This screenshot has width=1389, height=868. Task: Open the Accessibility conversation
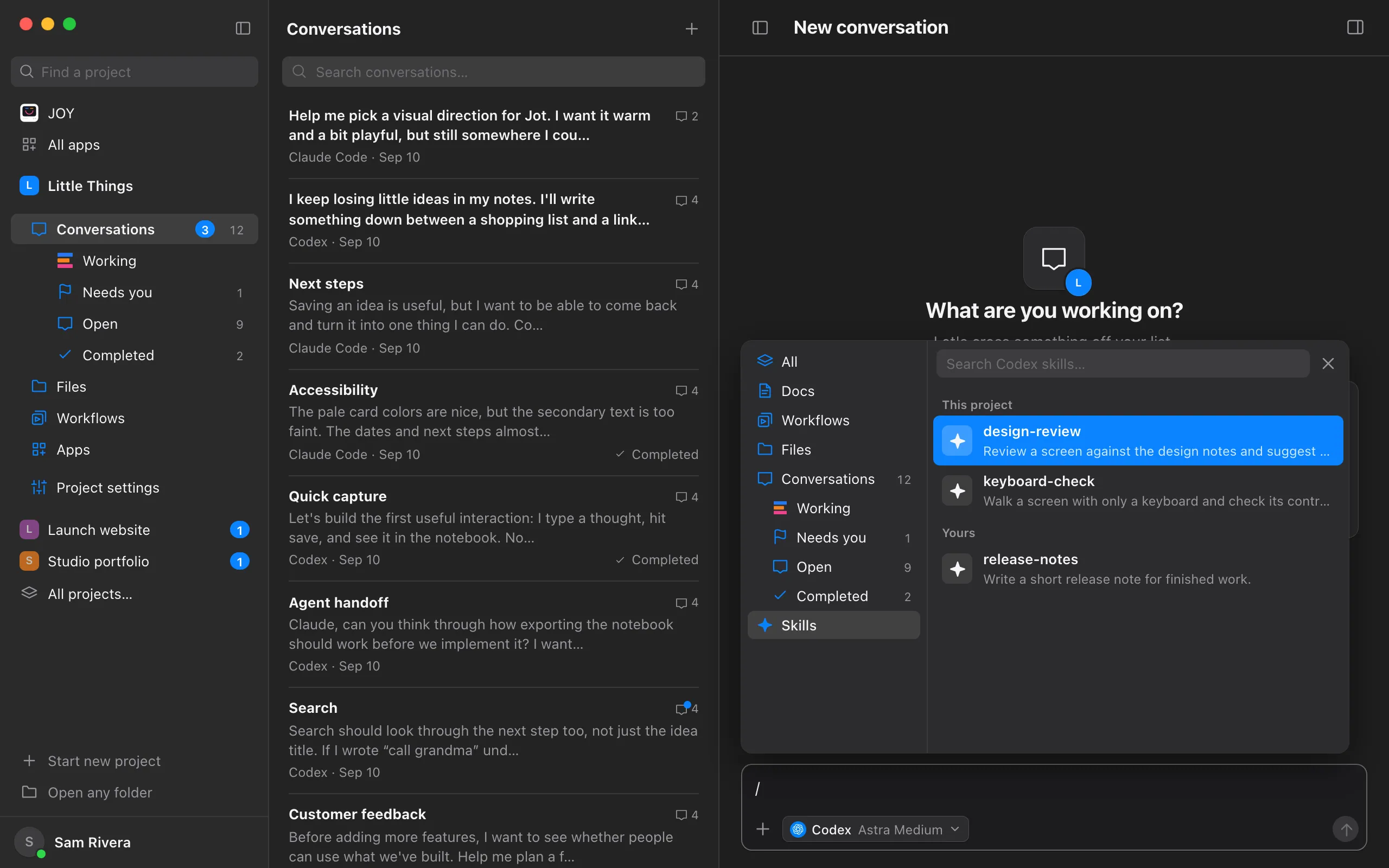[493, 422]
